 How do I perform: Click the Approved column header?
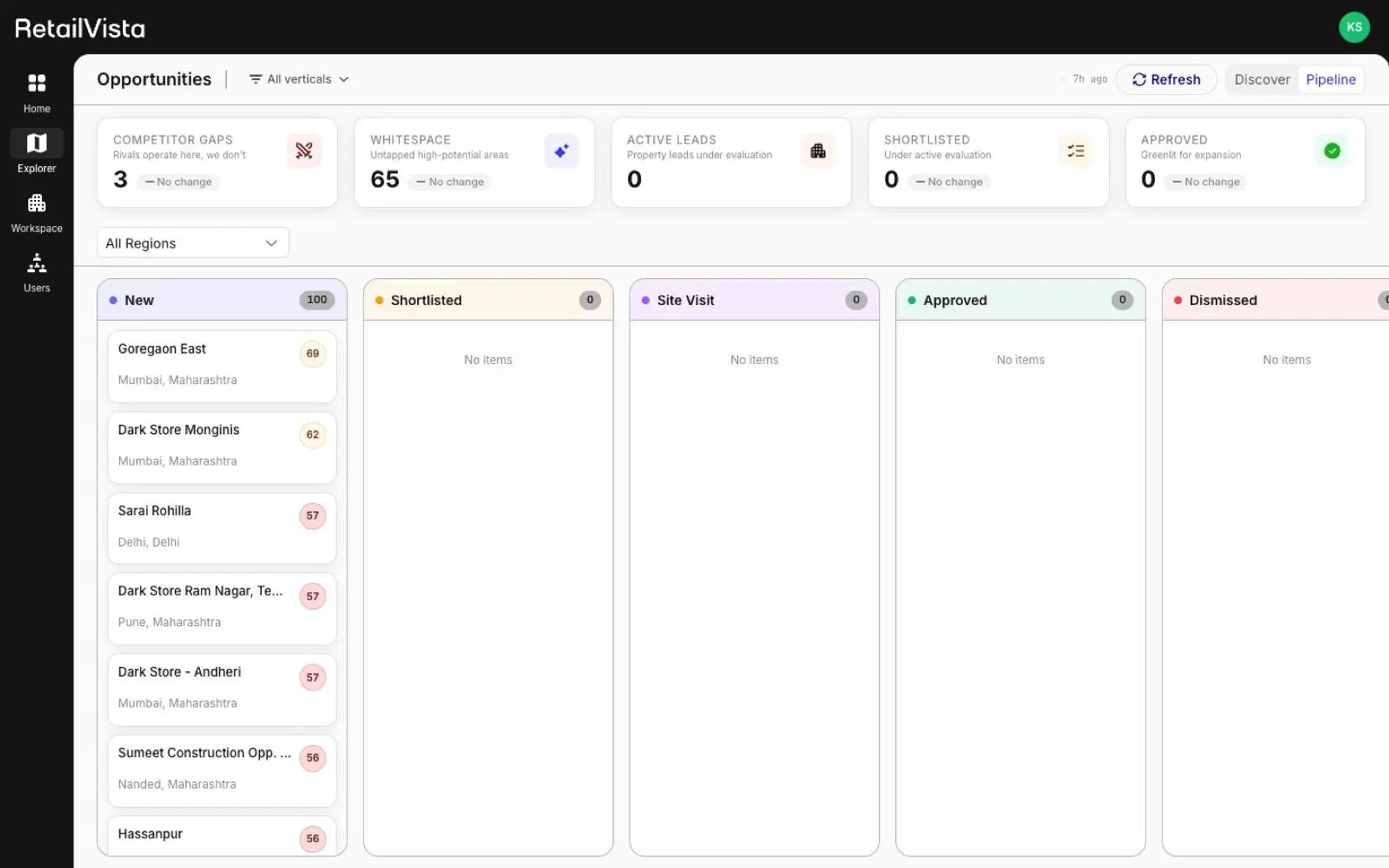(x=1021, y=300)
